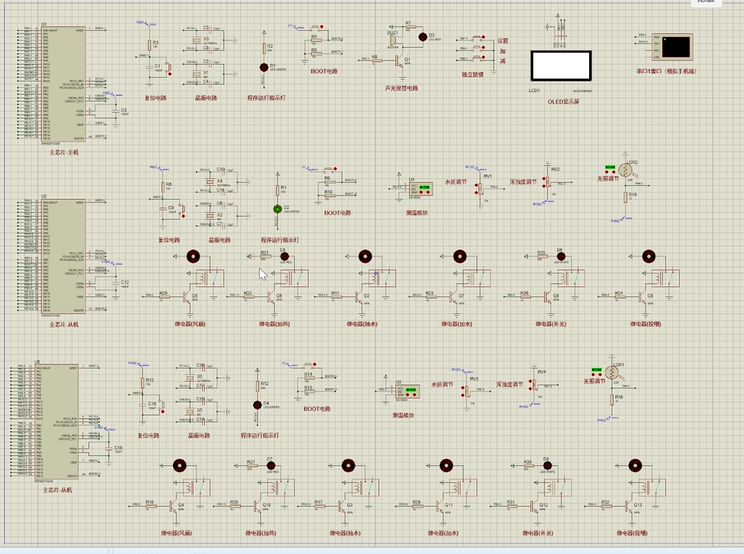Select the LDR2 light-dependent resistor
The image size is (744, 554).
click(x=625, y=169)
